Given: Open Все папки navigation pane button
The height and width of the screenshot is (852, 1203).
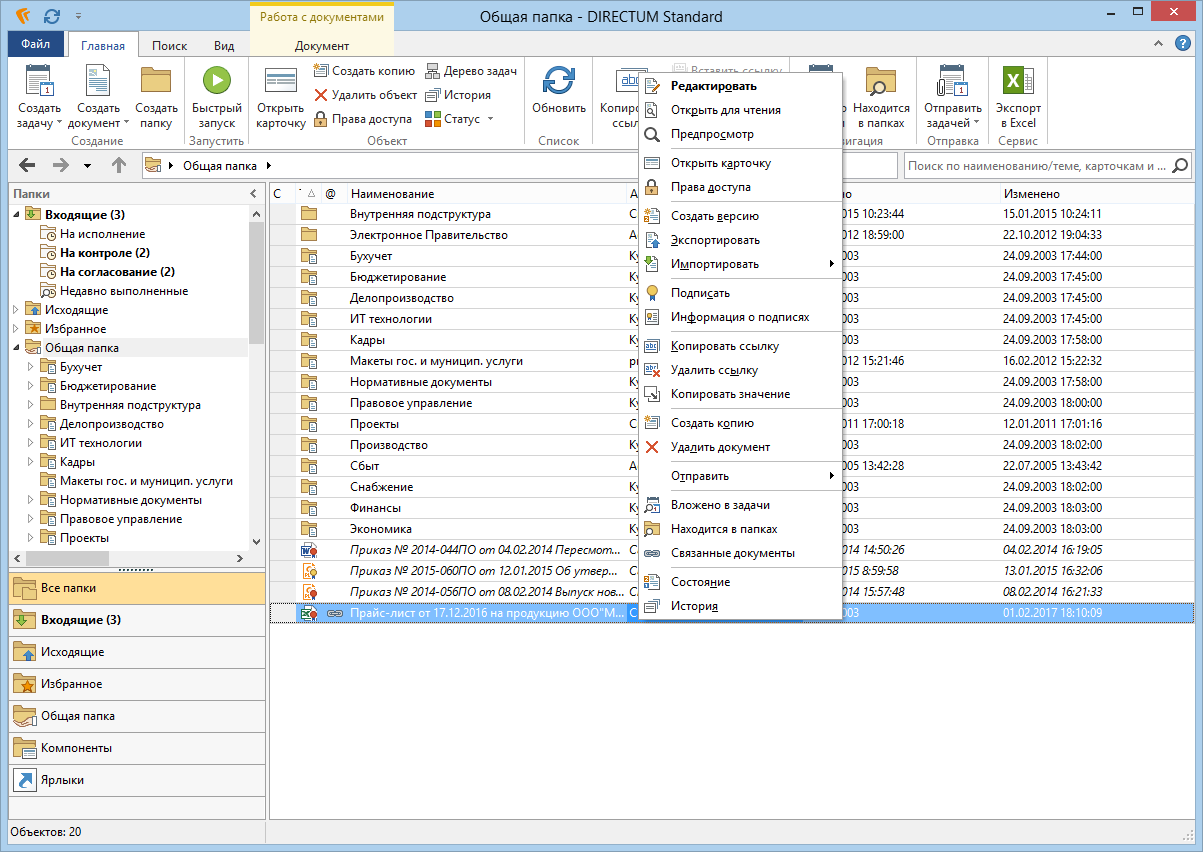Looking at the screenshot, I should tap(137, 588).
